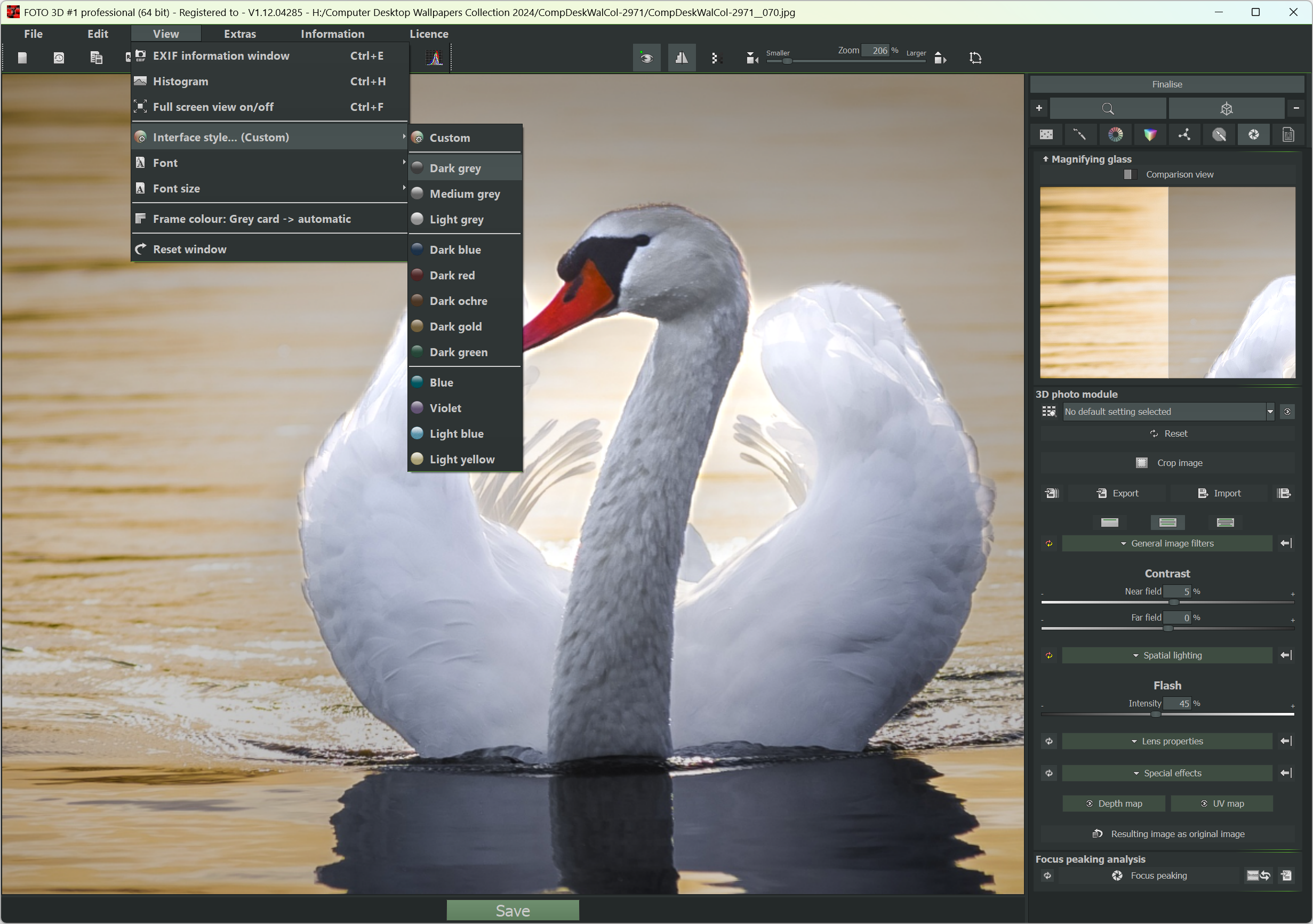Select the magnifying glass search tool
This screenshot has width=1313, height=924.
1107,108
